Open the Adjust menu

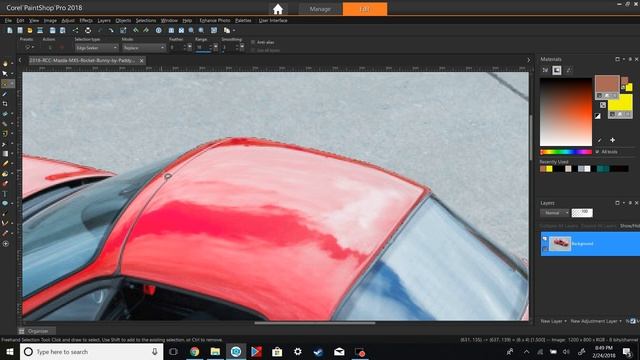coord(68,20)
